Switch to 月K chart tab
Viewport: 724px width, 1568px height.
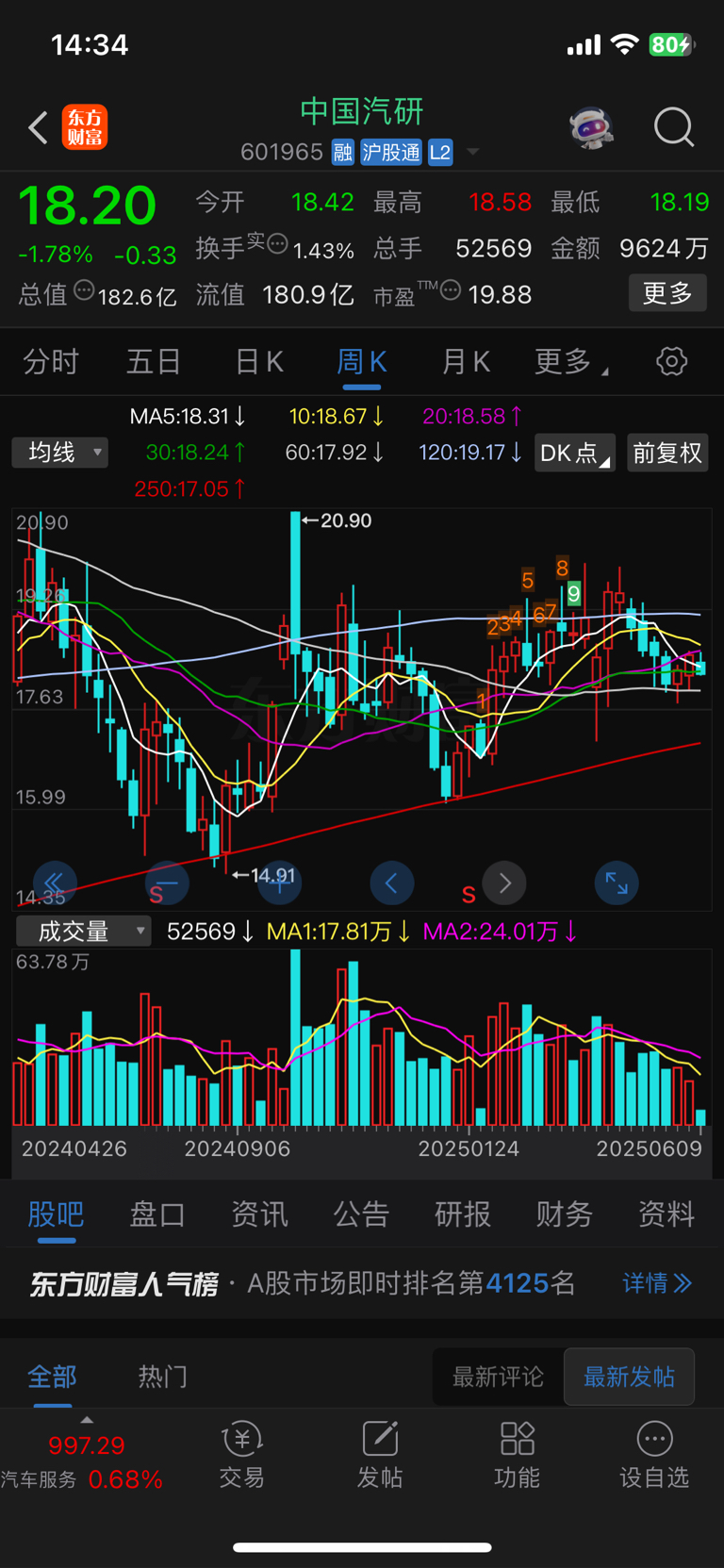point(466,361)
